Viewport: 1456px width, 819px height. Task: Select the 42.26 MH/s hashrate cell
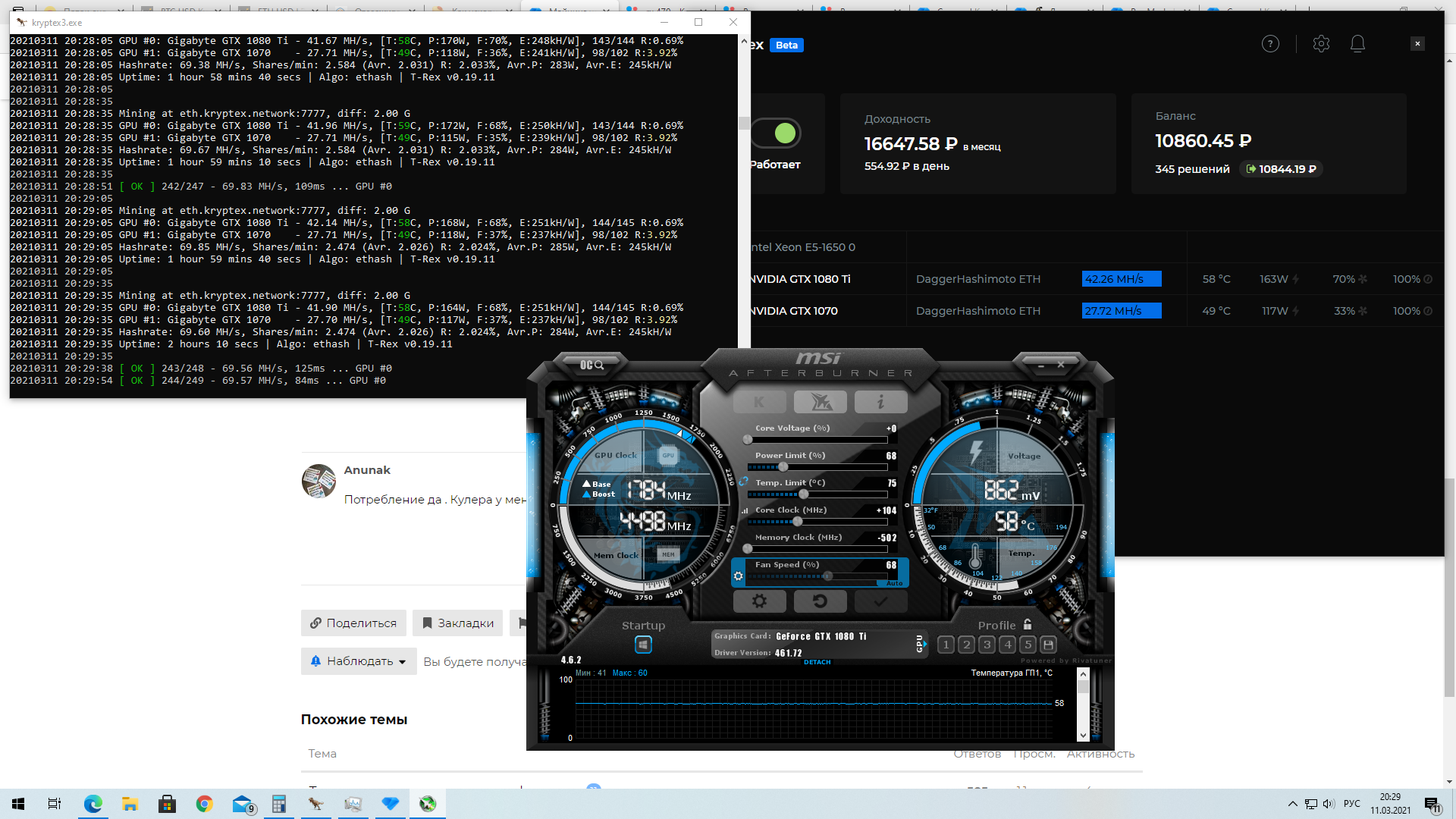click(x=1122, y=279)
